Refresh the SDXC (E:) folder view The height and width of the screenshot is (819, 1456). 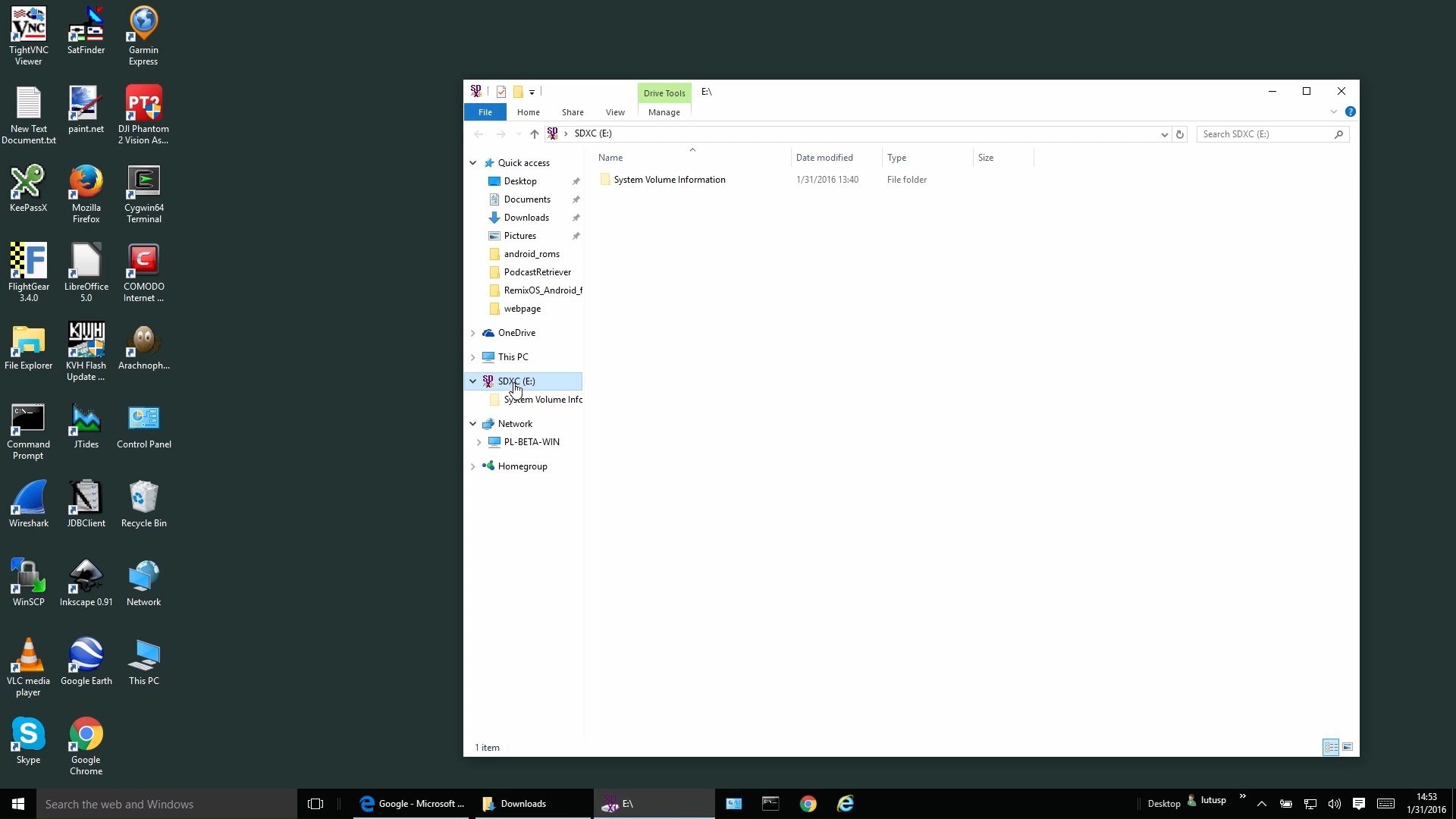[1180, 134]
